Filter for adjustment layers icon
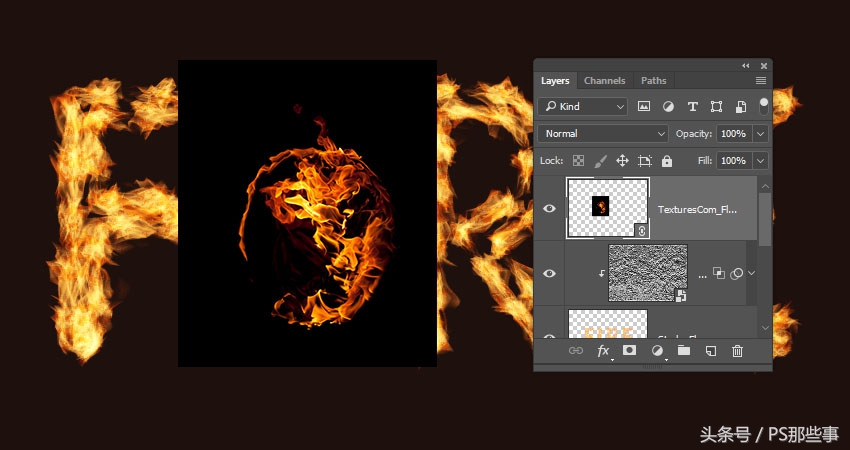Image resolution: width=850 pixels, height=450 pixels. [x=668, y=107]
